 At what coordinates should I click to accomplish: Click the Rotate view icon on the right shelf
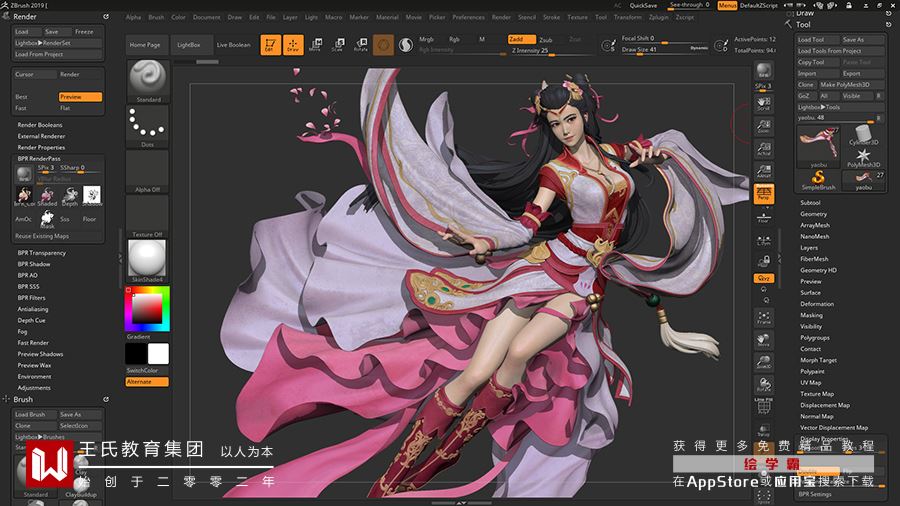pos(763,384)
